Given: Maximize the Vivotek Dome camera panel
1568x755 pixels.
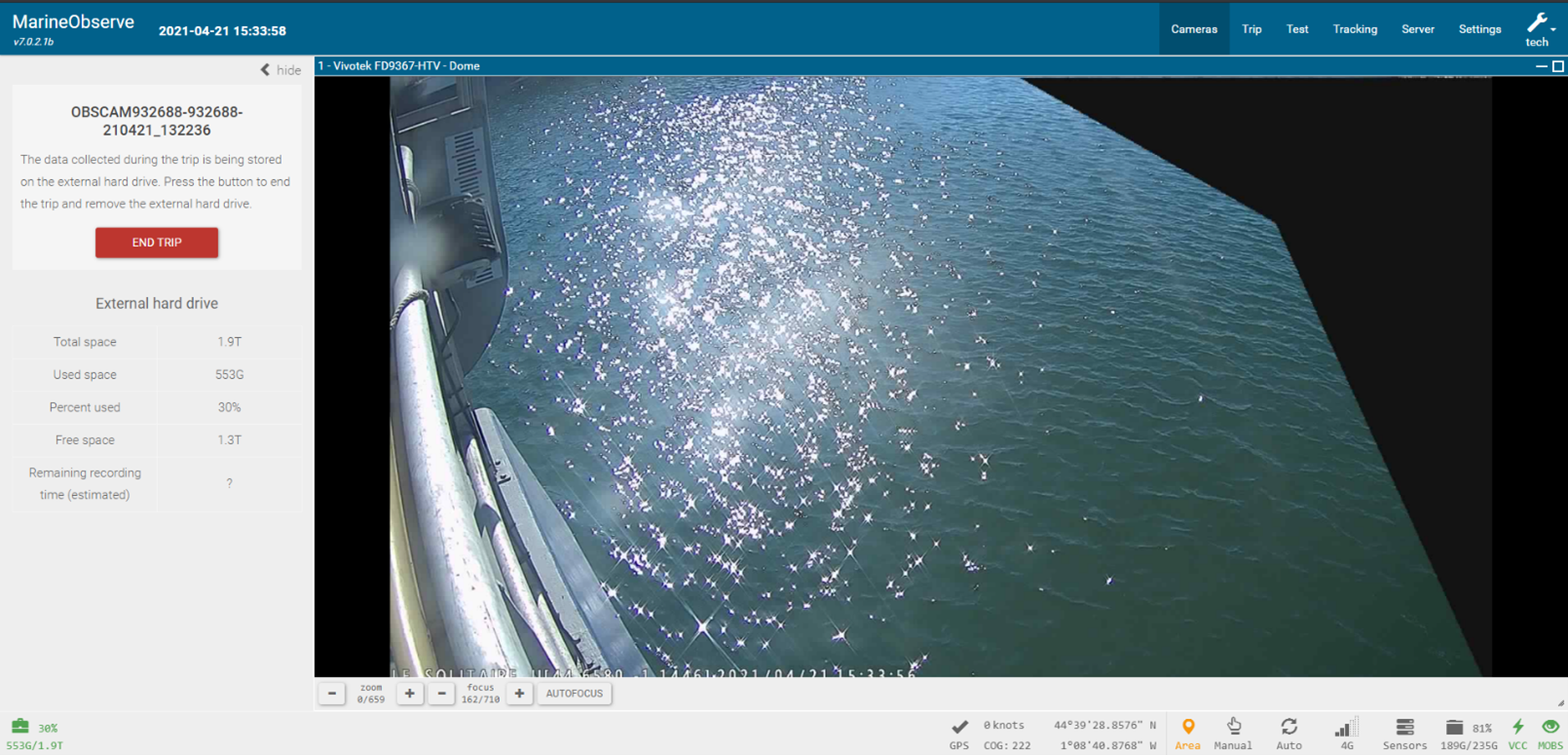Looking at the screenshot, I should 1557,66.
